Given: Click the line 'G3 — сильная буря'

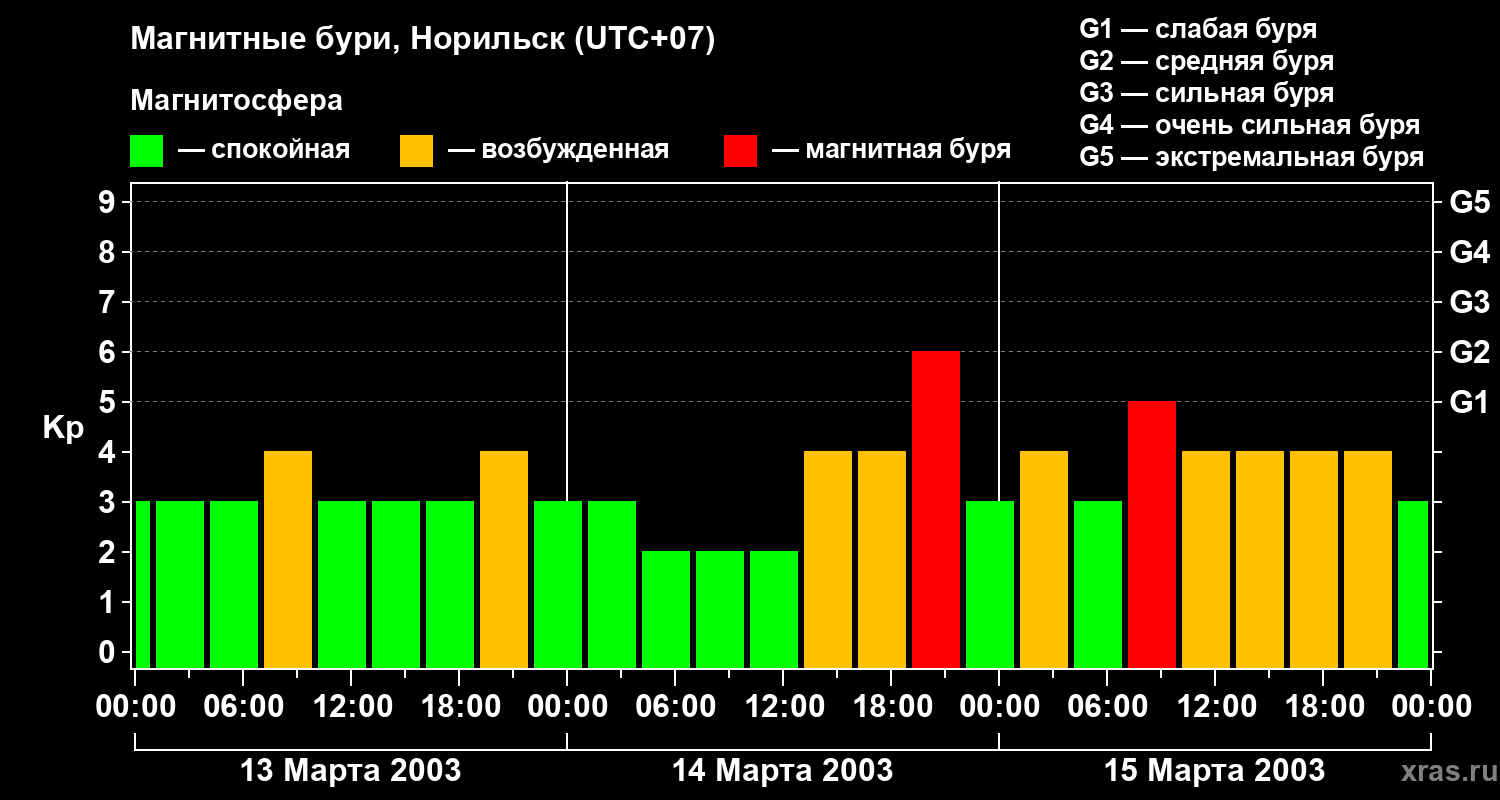Looking at the screenshot, I should tap(1206, 93).
